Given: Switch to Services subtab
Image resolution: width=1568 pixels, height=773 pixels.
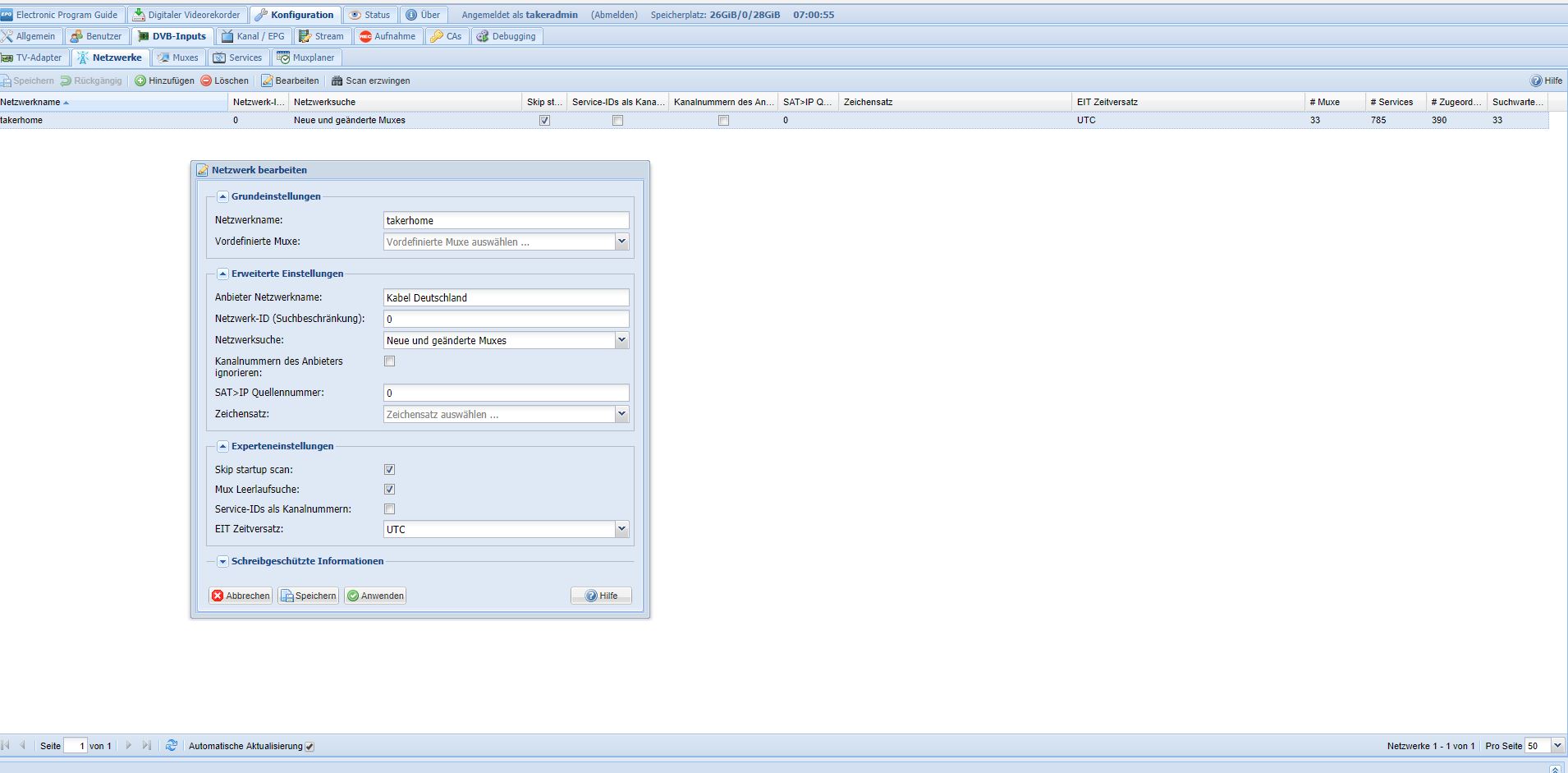Looking at the screenshot, I should (x=238, y=58).
